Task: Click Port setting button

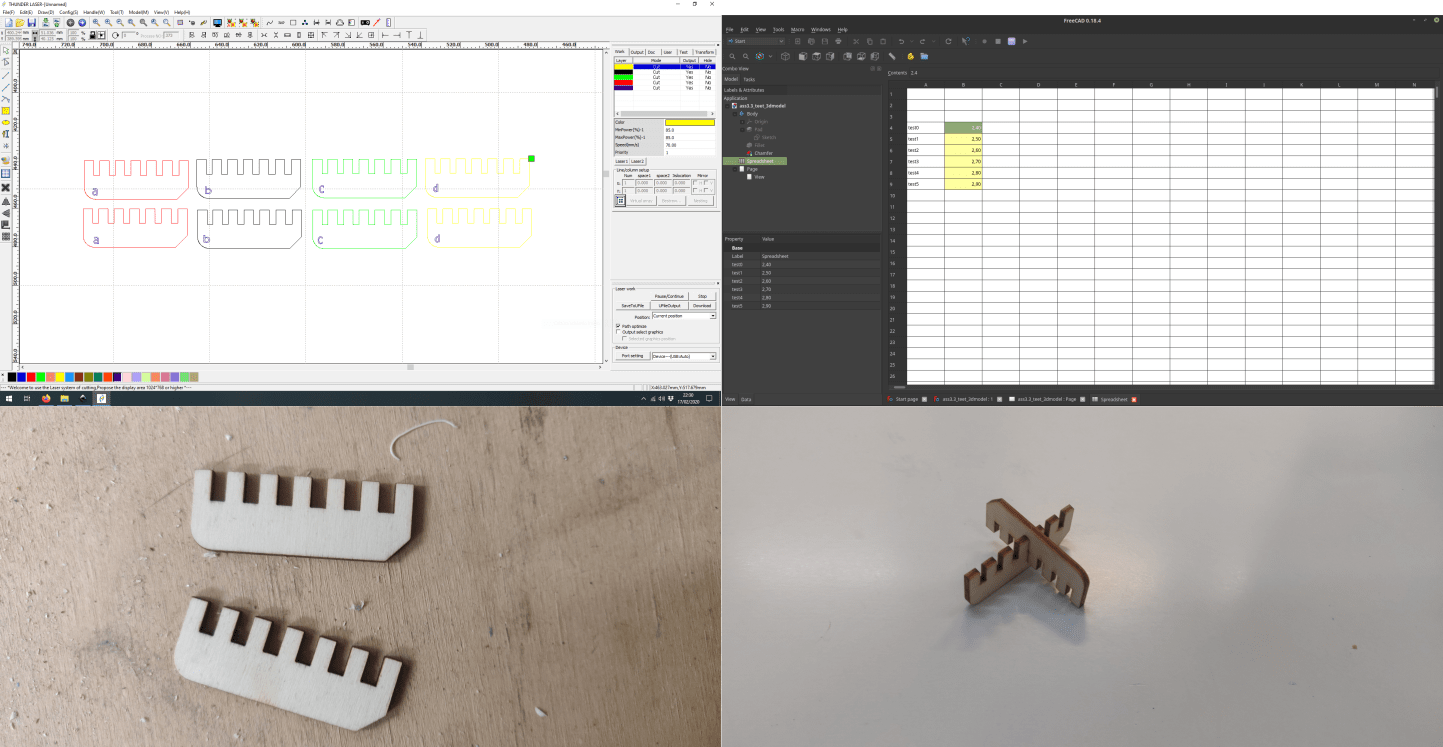Action: point(632,356)
